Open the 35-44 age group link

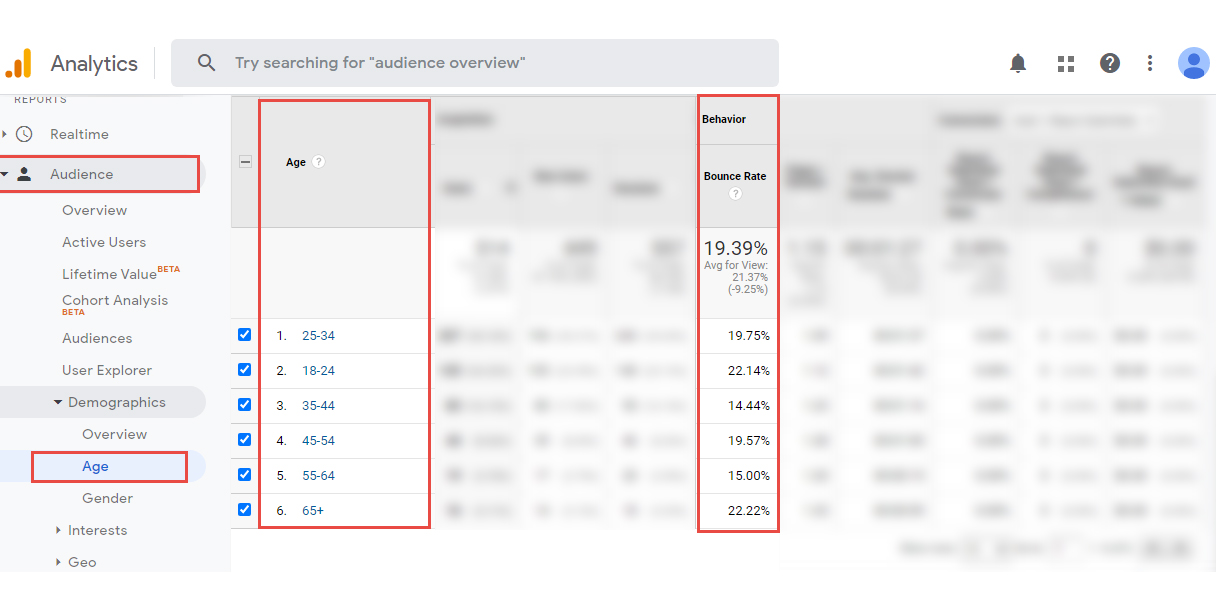[318, 406]
